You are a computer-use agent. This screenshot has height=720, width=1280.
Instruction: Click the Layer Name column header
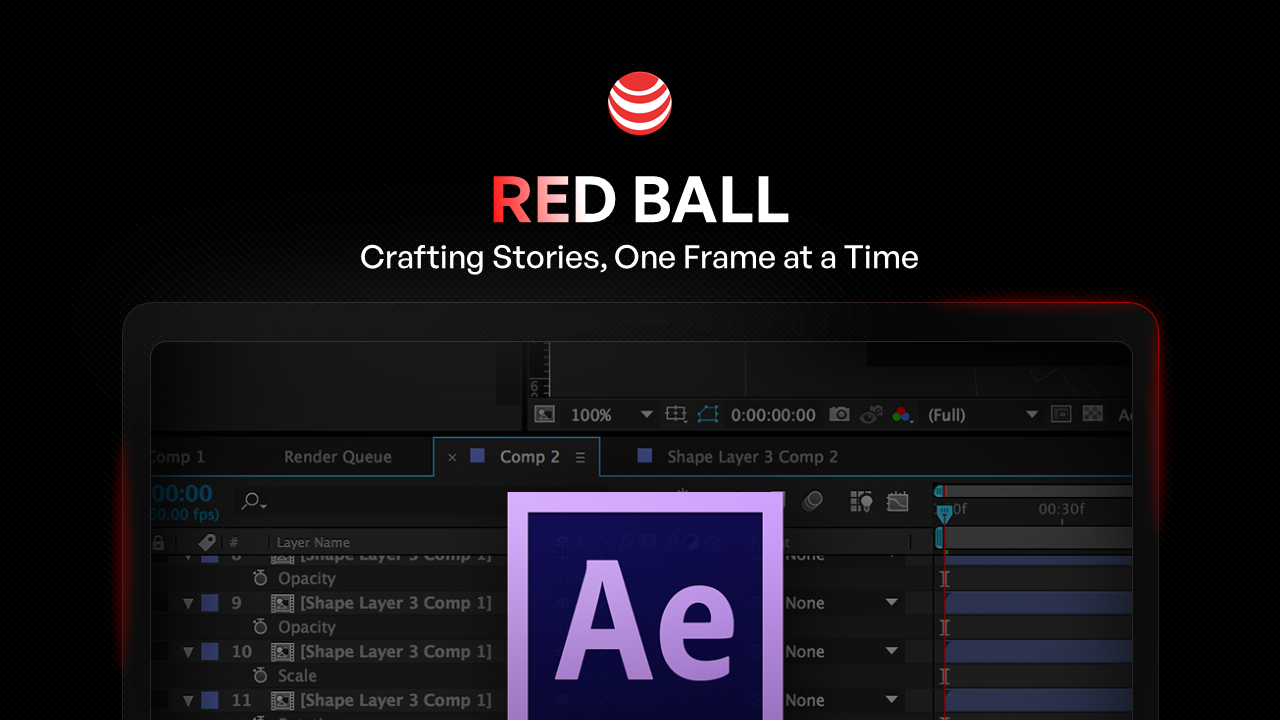[x=313, y=542]
